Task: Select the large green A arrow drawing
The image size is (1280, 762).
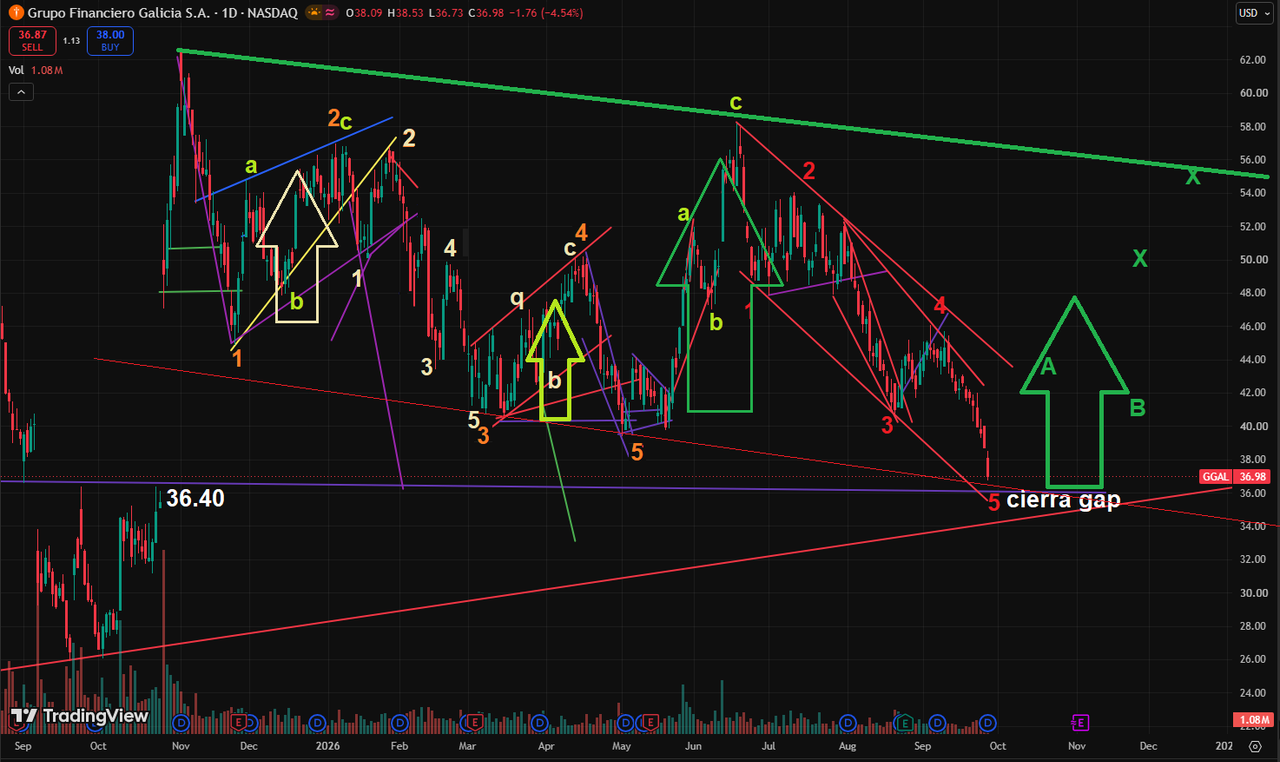Action: click(1074, 392)
